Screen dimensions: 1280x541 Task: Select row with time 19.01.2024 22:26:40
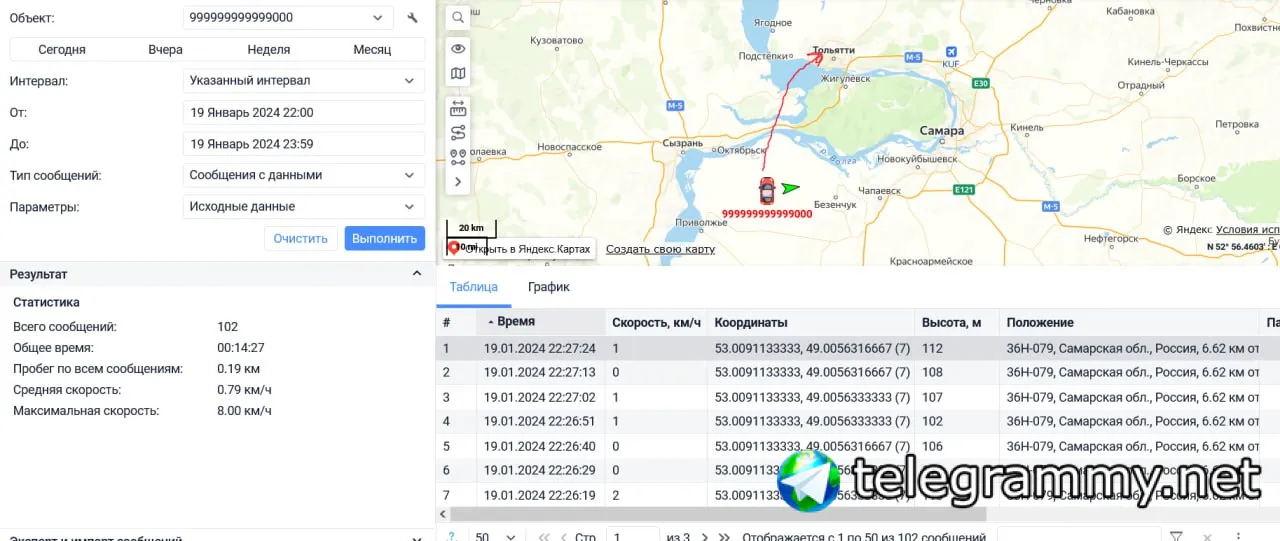858,446
